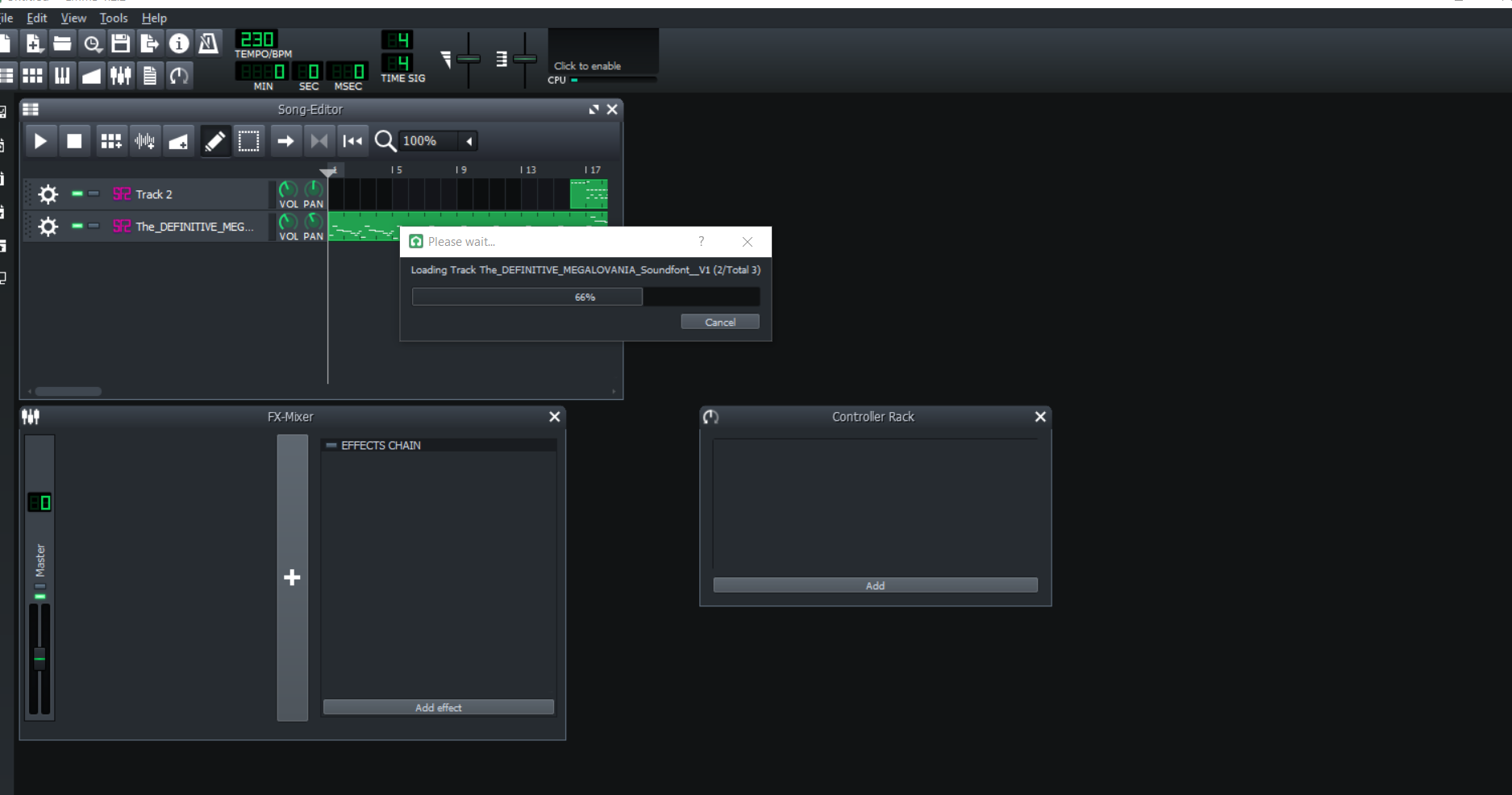Switch to the dotted-rectangle selection mode tool

point(249,141)
